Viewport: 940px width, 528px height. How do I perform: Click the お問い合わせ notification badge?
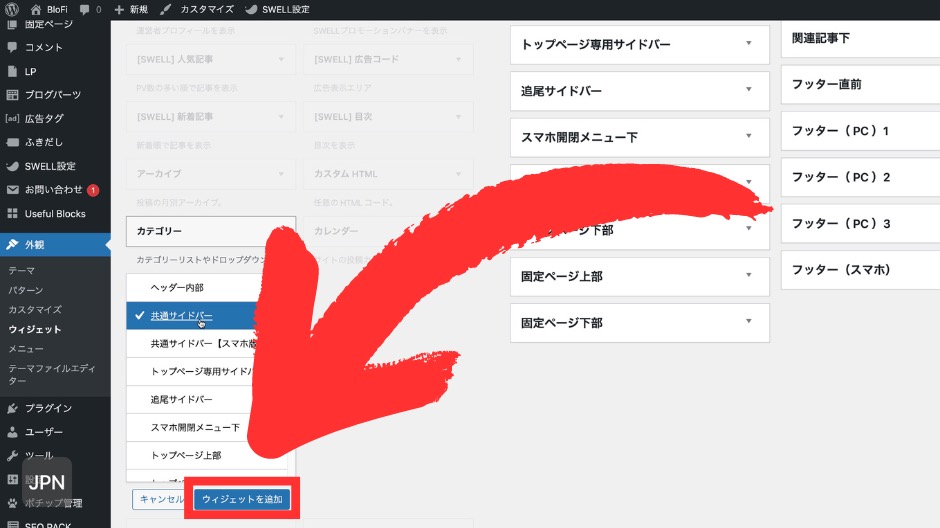[93, 190]
